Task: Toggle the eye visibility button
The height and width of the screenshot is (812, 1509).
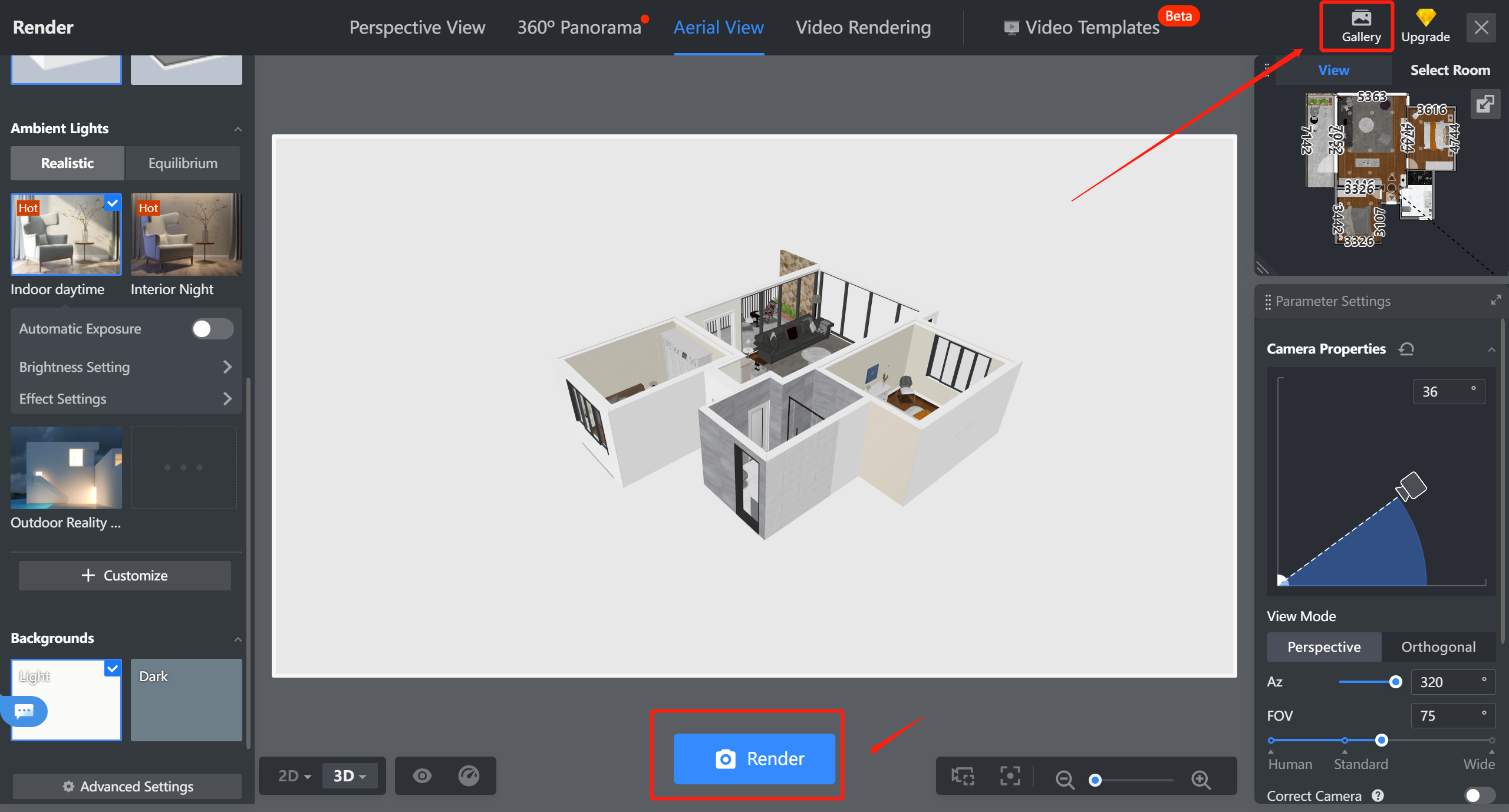Action: 421,775
